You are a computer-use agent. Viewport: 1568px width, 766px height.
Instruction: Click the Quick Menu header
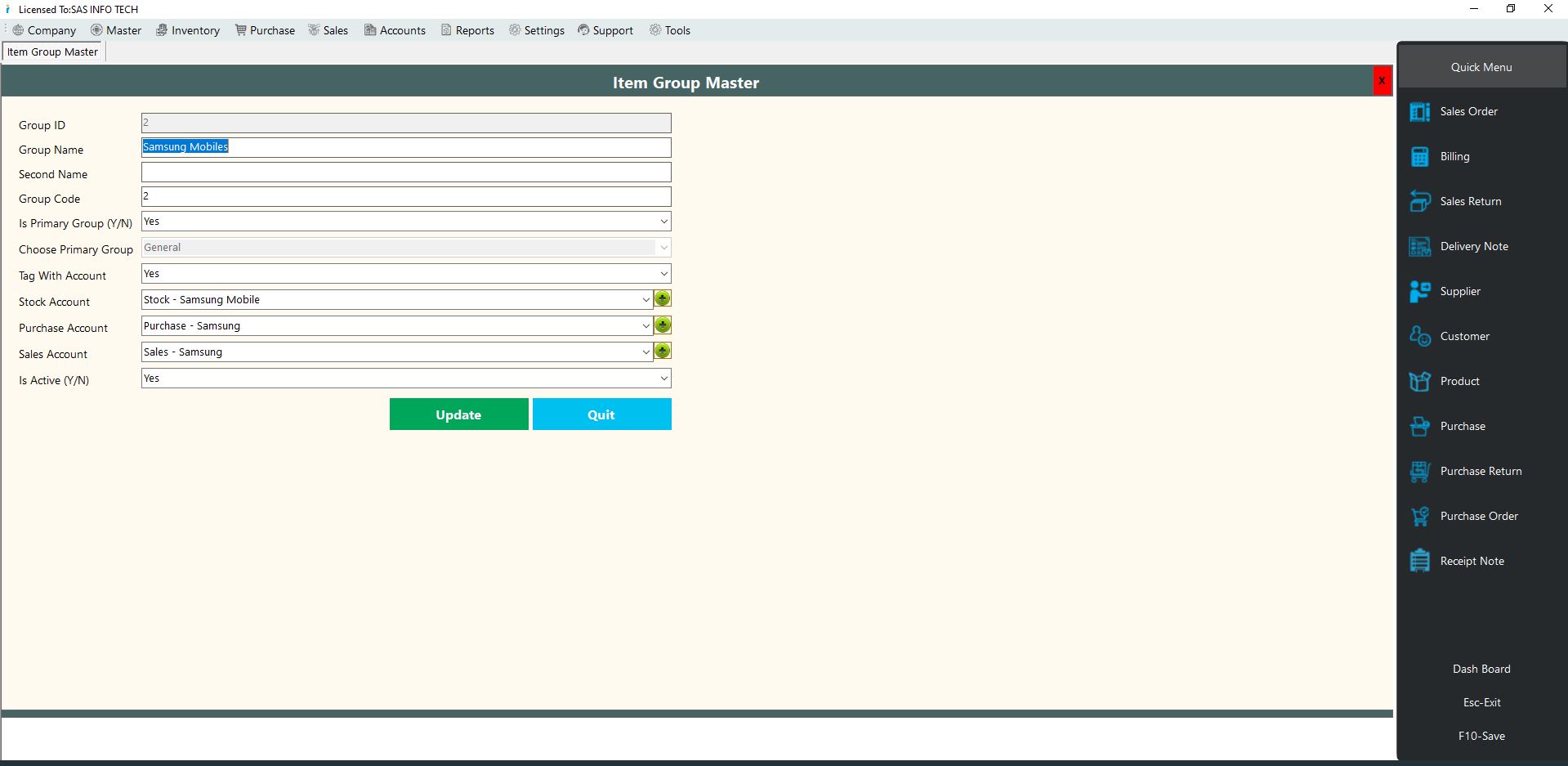tap(1481, 67)
